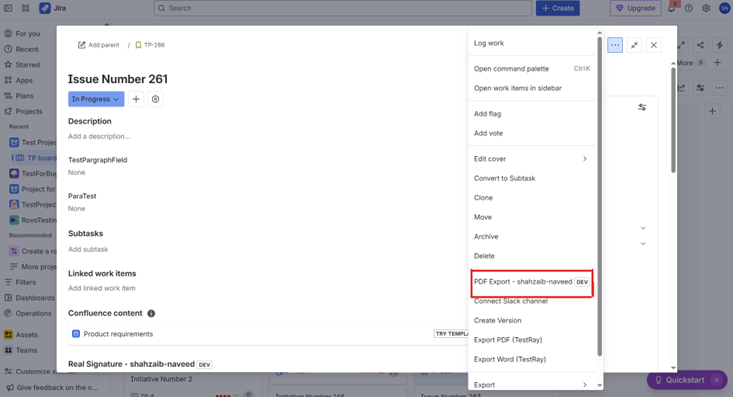Click the Upgrade button
This screenshot has height=397, width=733.
coord(635,8)
